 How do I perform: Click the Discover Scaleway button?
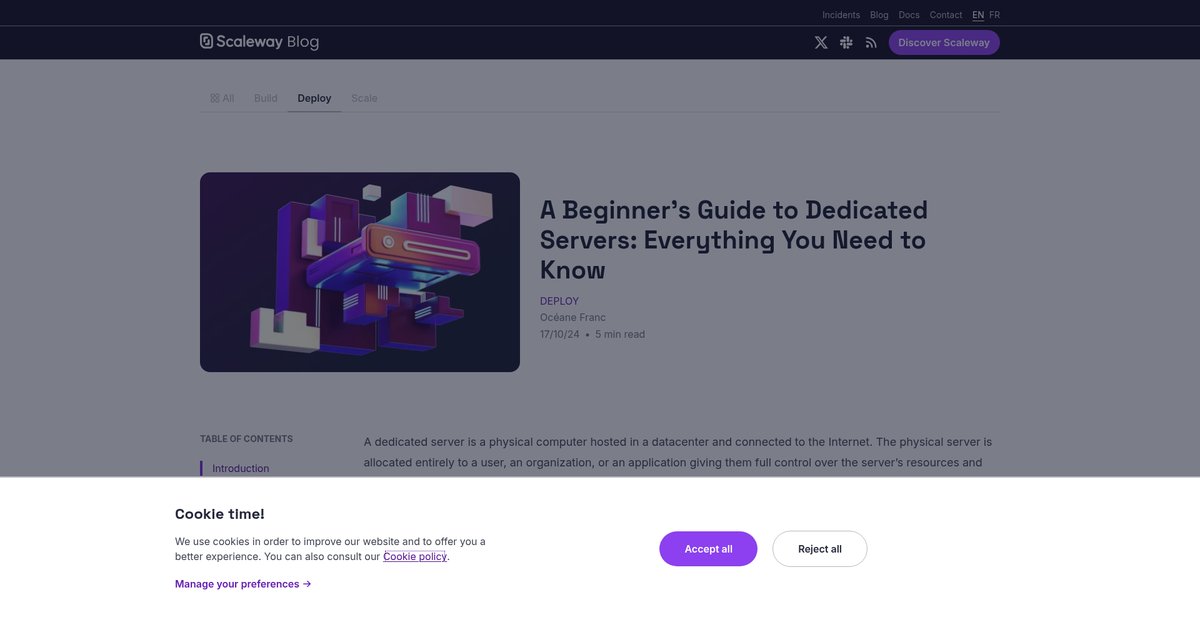click(x=944, y=42)
